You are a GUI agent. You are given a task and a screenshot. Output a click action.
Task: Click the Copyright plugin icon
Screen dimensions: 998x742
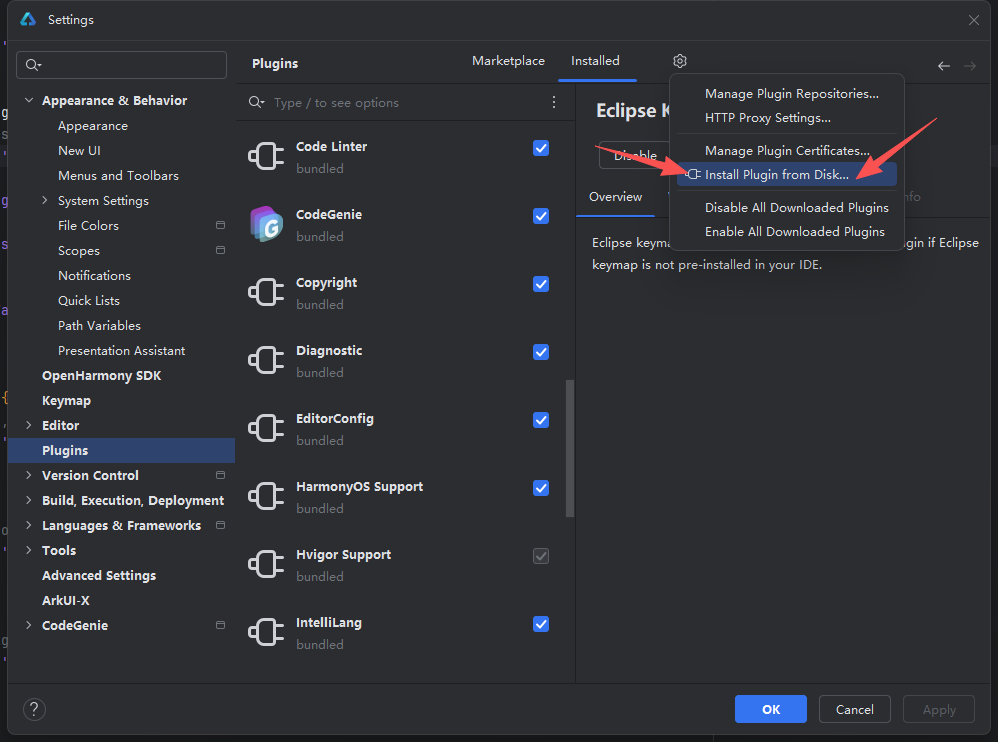click(x=266, y=293)
